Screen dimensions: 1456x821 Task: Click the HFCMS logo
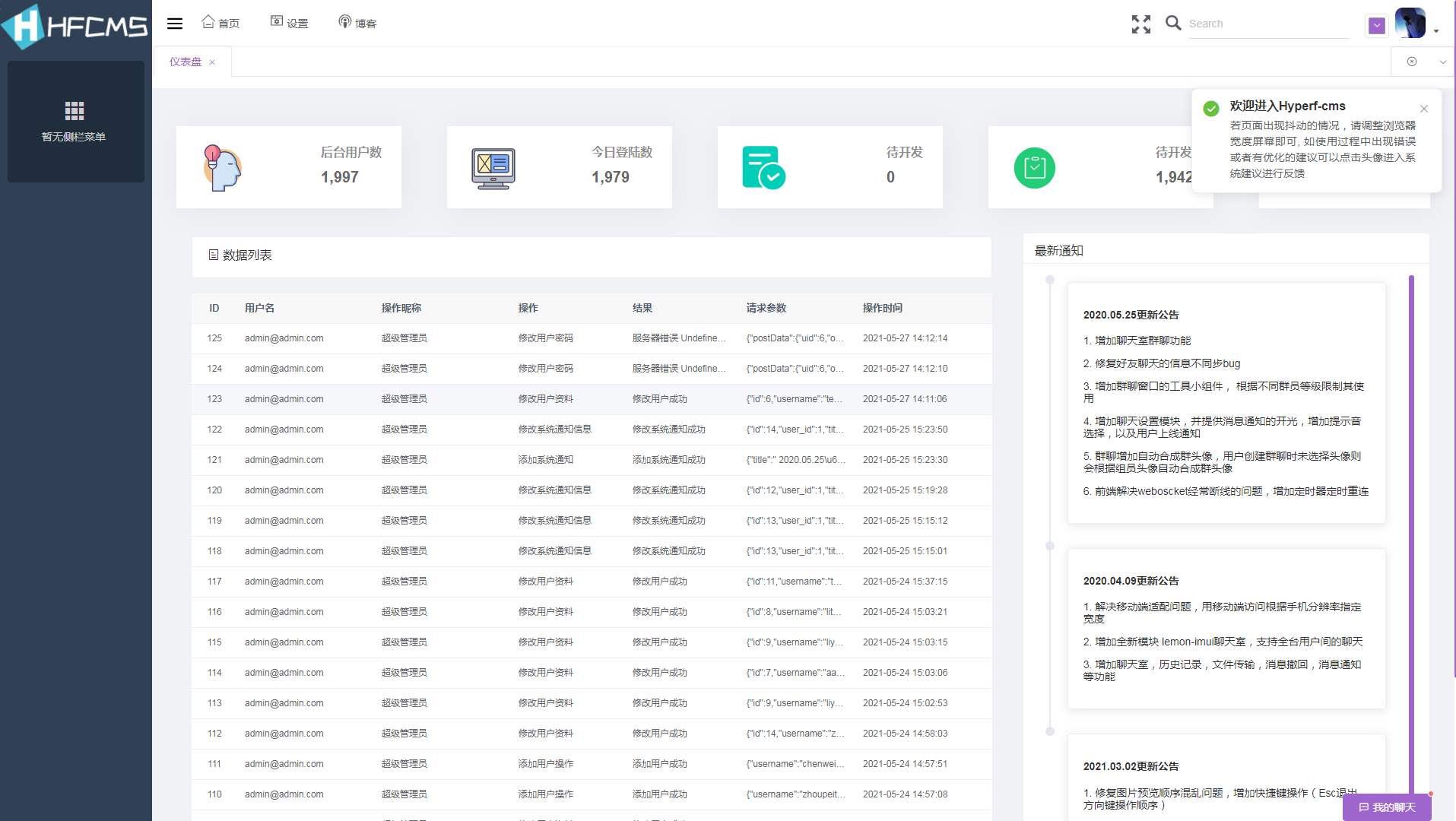point(75,27)
